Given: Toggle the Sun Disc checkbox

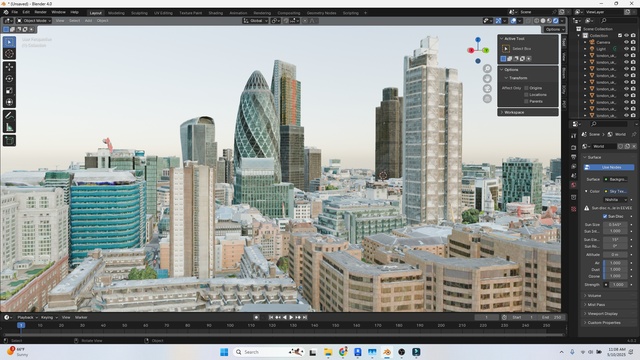Looking at the screenshot, I should pos(605,216).
